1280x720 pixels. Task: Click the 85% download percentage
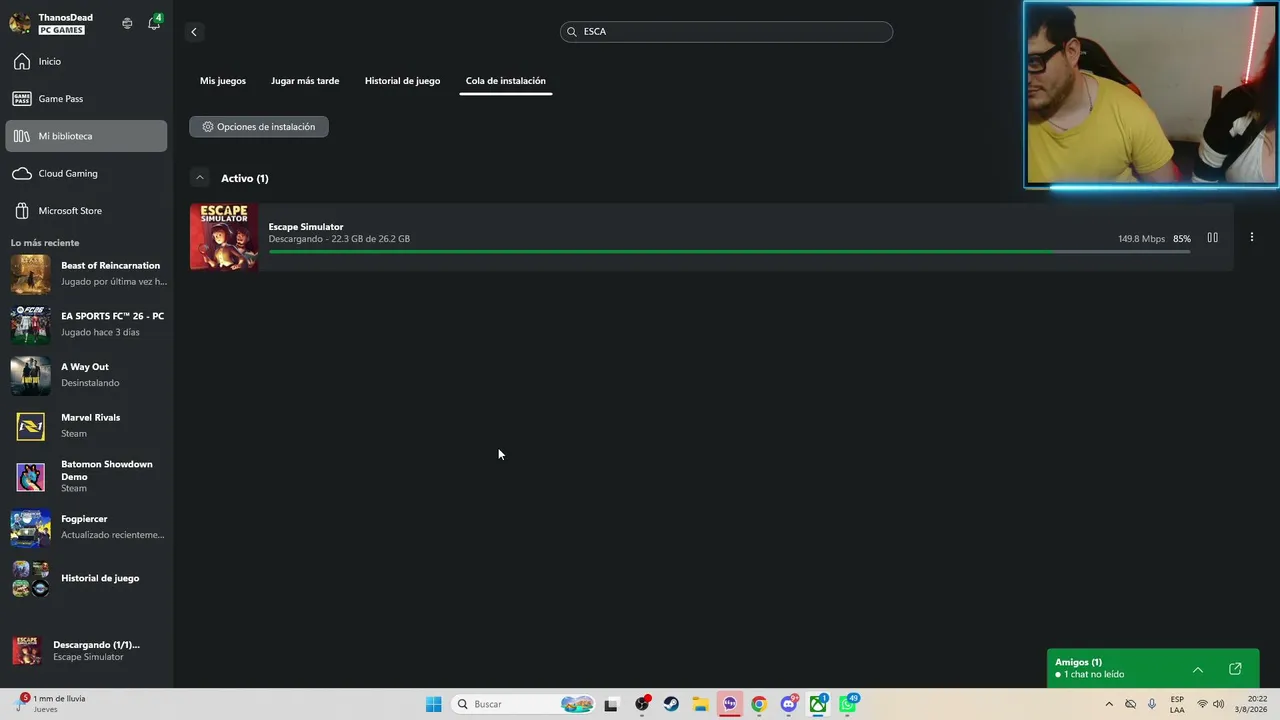[1182, 239]
